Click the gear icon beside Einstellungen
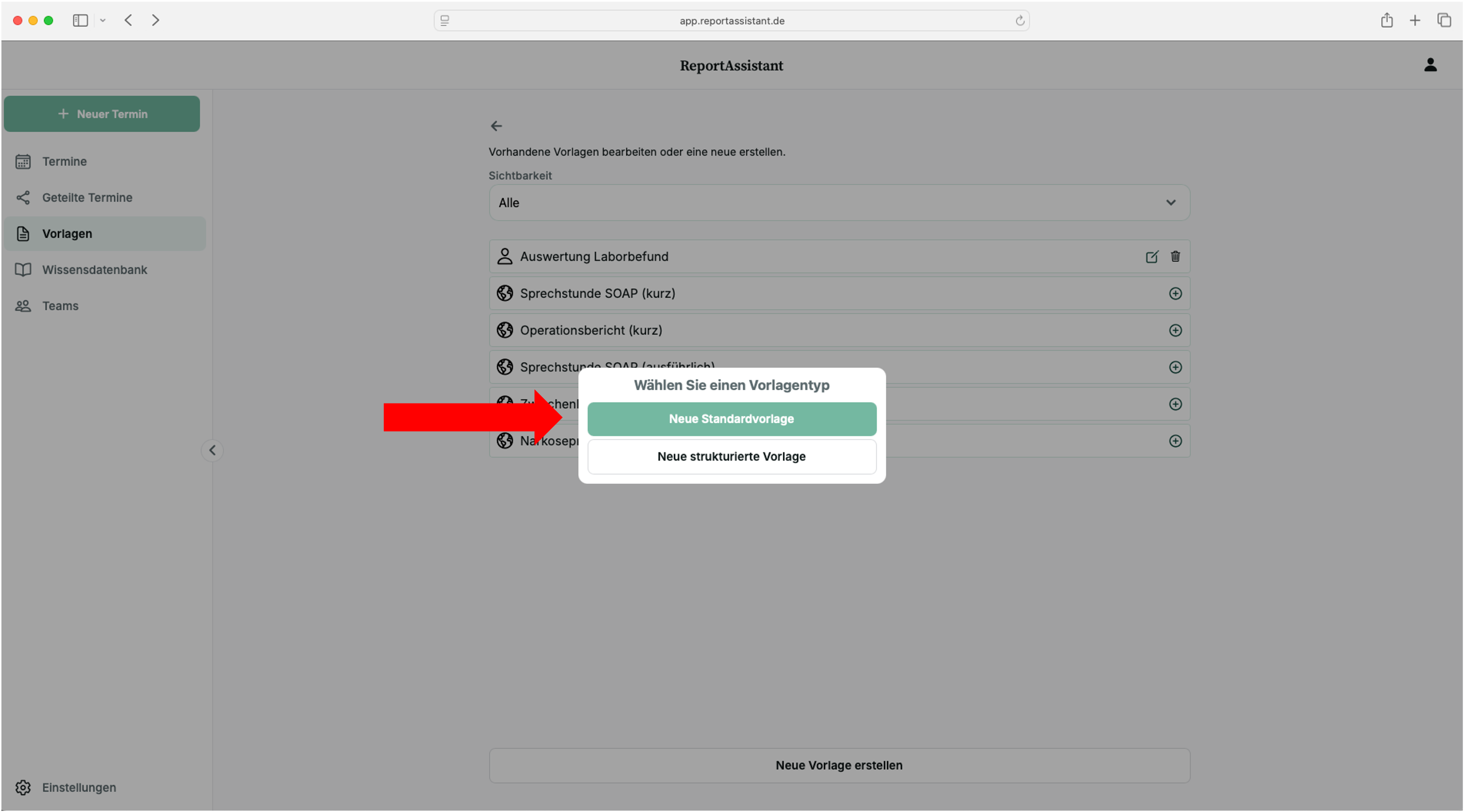 (23, 787)
